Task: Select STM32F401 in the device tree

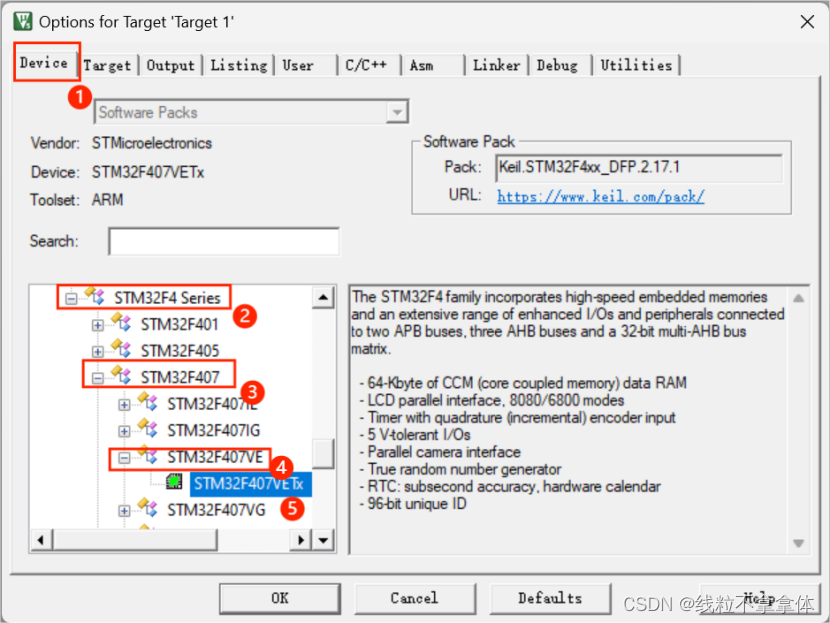Action: (179, 324)
